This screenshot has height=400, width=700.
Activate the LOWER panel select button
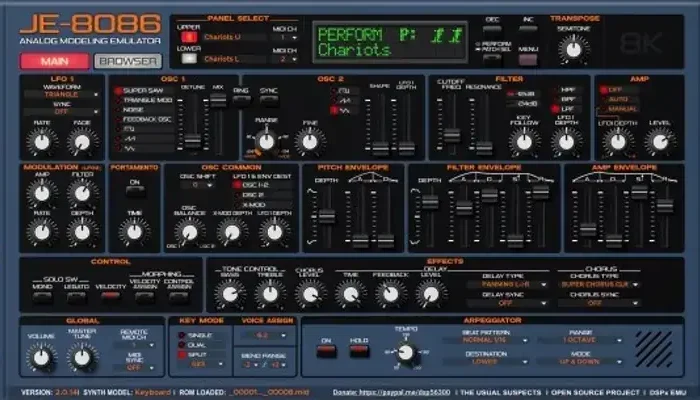point(189,58)
